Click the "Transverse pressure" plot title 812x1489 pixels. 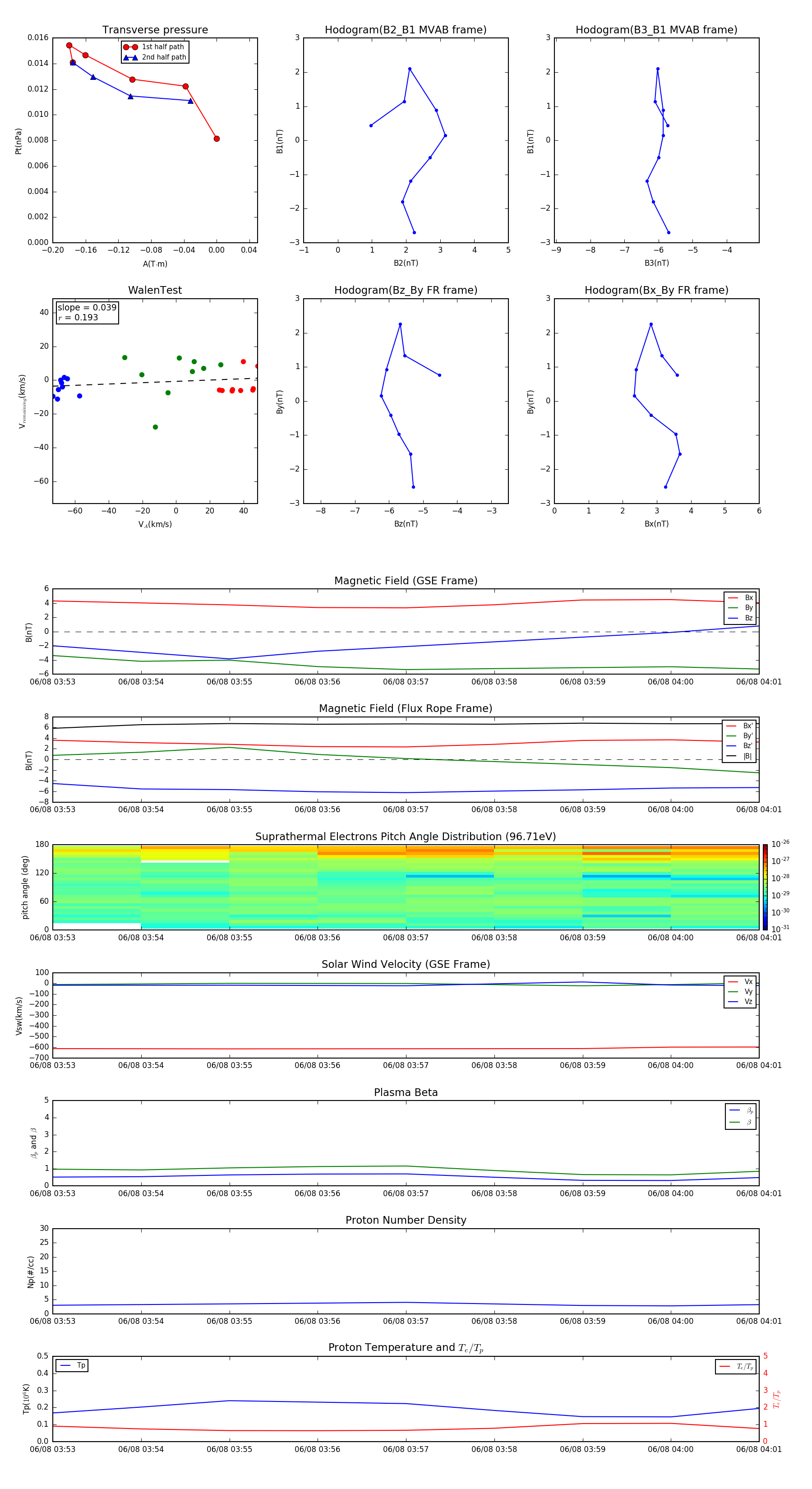click(155, 30)
